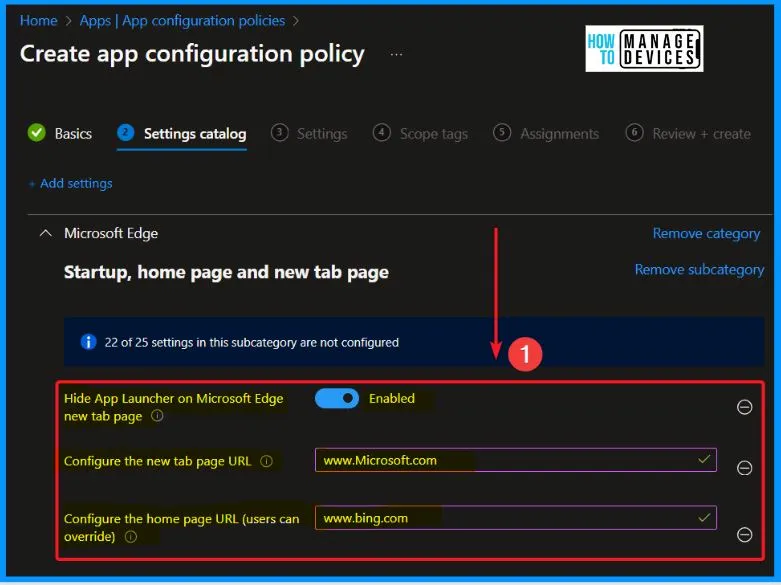Remove the home page URL setting with its minus icon
The image size is (781, 585).
click(x=744, y=535)
